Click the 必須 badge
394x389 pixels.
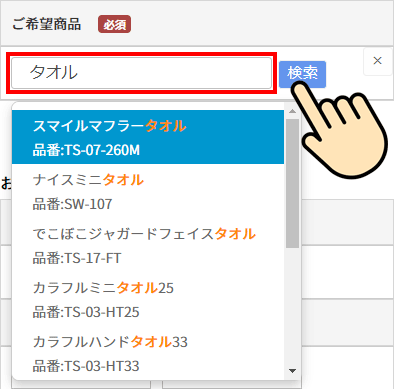coord(114,24)
